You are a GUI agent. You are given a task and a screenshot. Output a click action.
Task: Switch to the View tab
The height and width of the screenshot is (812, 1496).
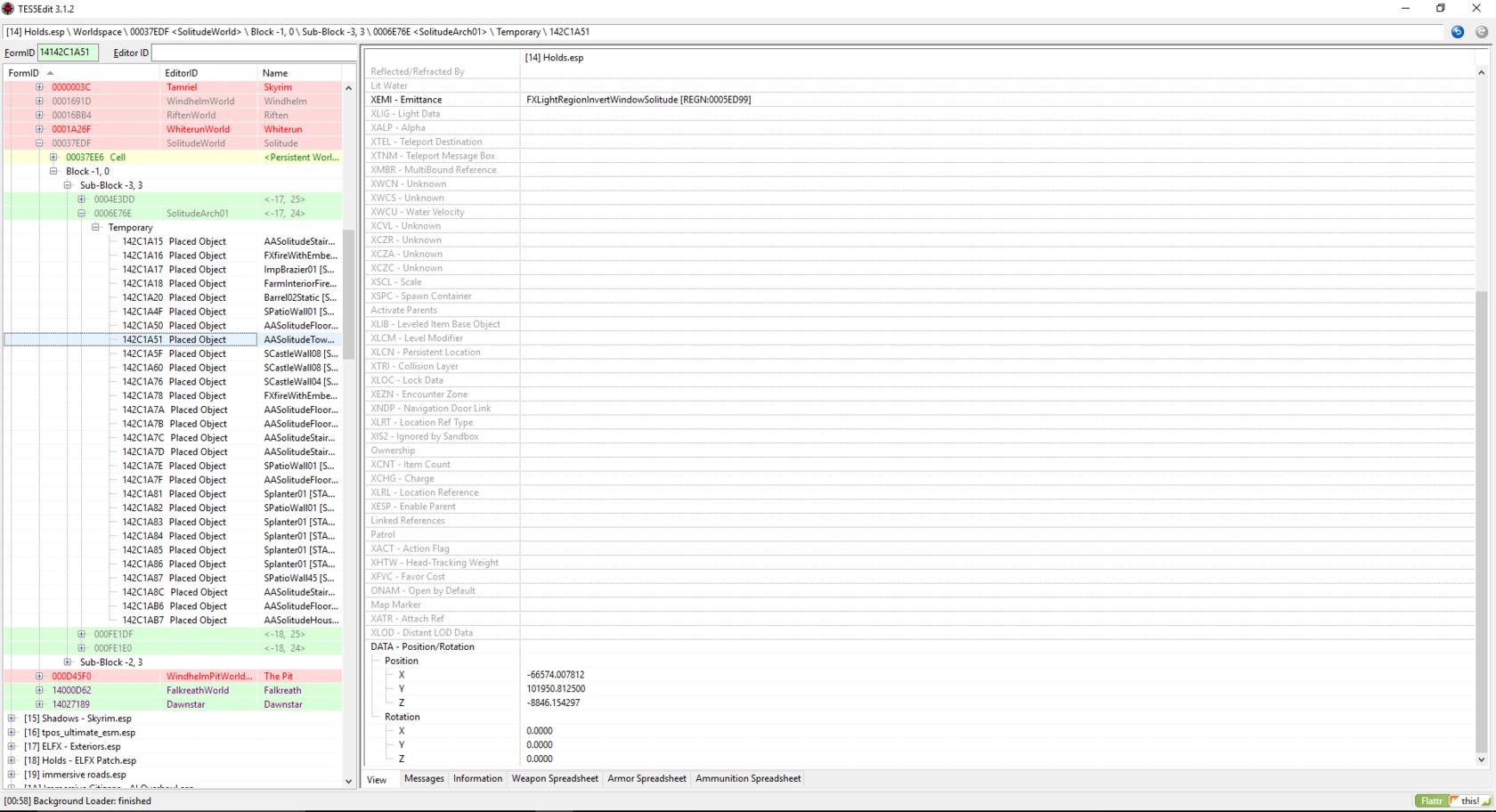pos(378,780)
